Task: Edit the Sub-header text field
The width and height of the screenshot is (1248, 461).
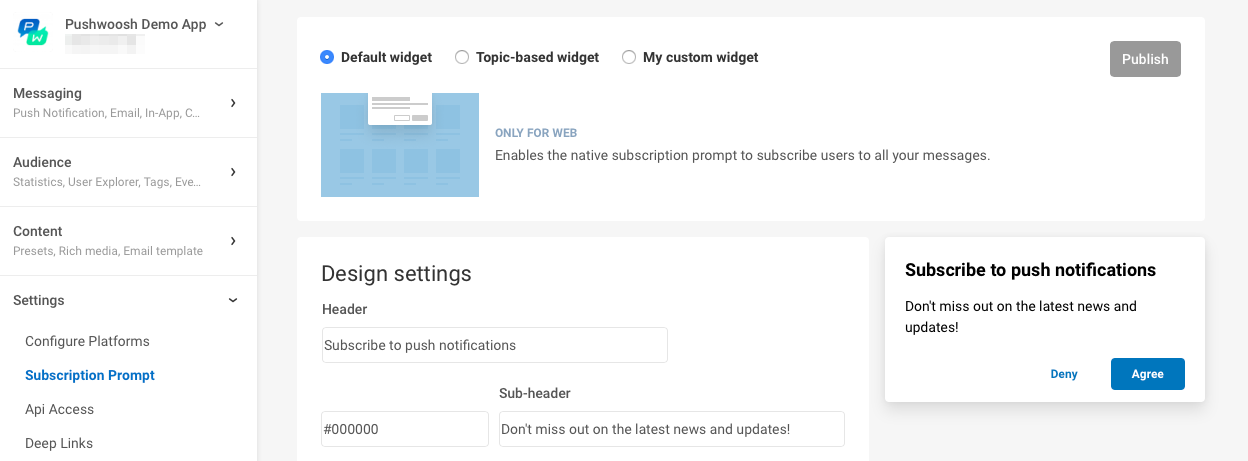Action: coord(672,429)
